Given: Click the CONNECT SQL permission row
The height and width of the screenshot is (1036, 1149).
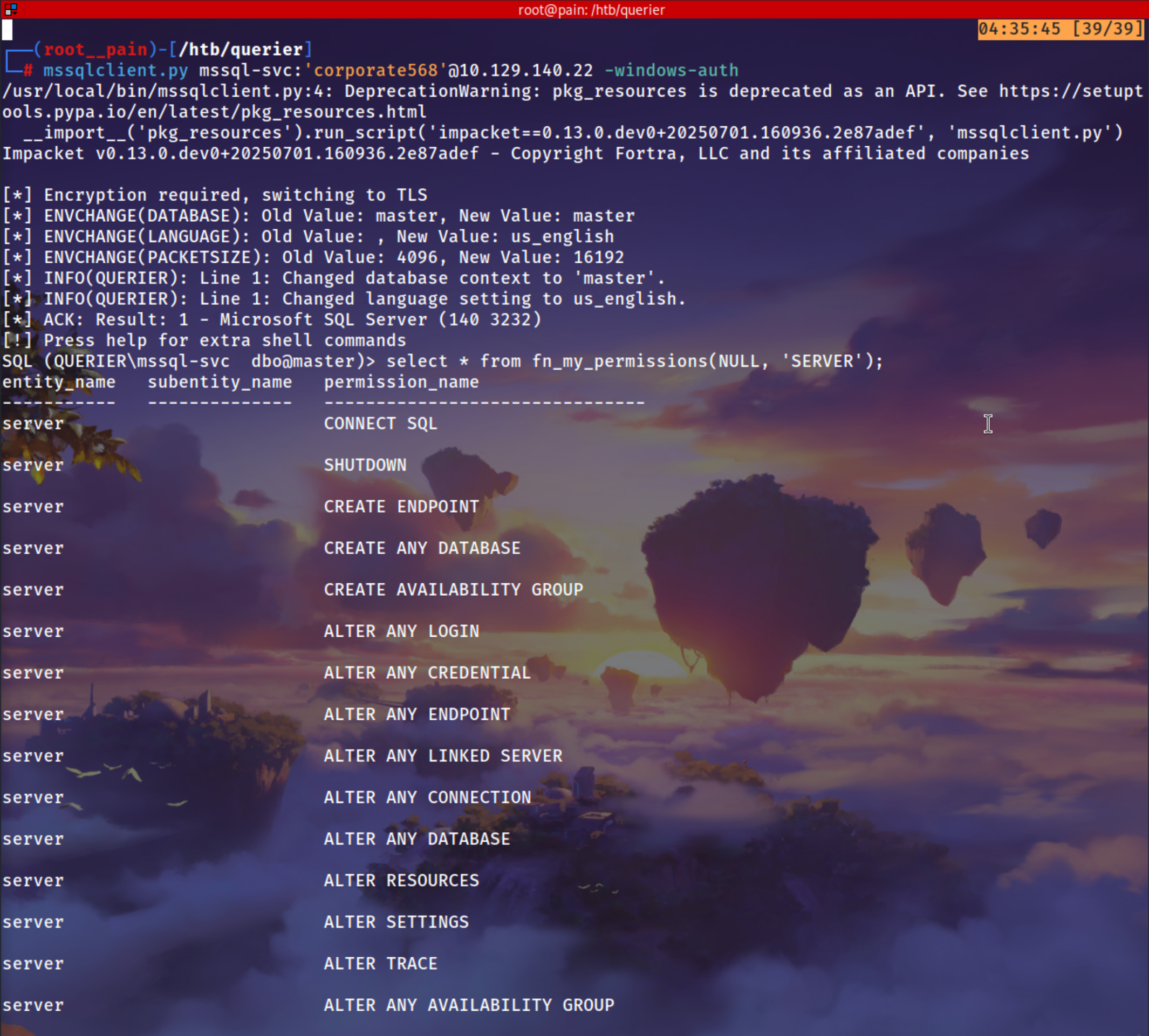Looking at the screenshot, I should click(x=380, y=424).
